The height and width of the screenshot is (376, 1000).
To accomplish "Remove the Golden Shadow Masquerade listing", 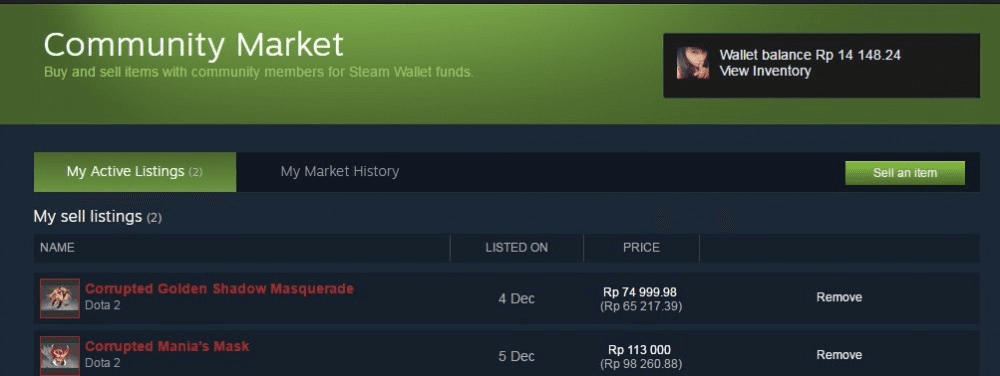I will pyautogui.click(x=839, y=298).
